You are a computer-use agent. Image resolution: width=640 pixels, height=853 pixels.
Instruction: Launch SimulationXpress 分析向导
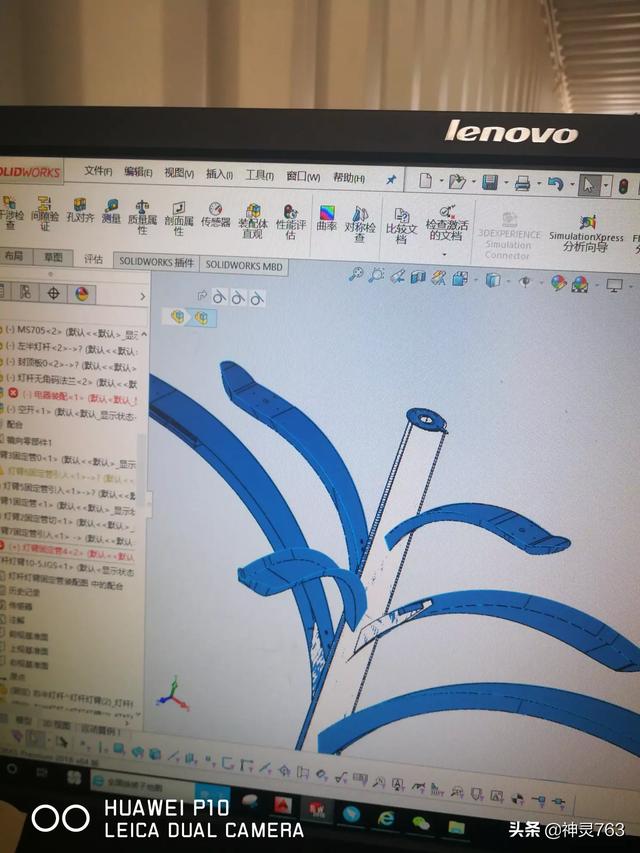(x=586, y=234)
